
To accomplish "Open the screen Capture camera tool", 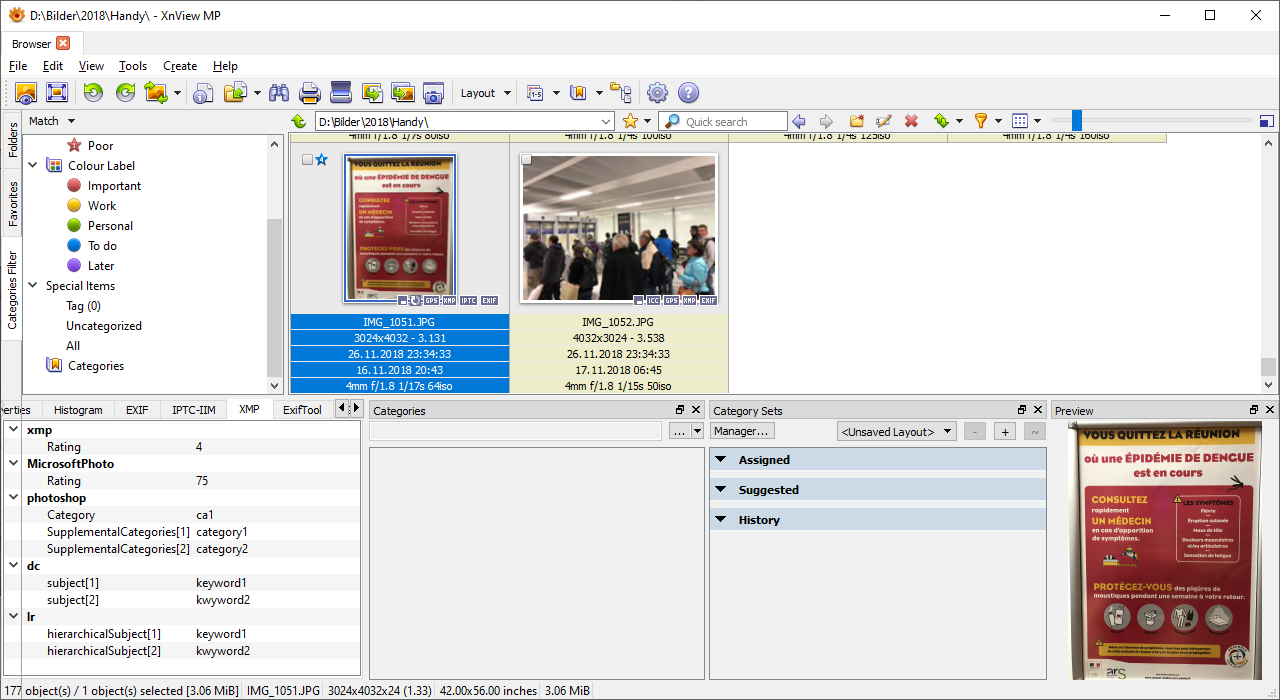I will pos(433,93).
